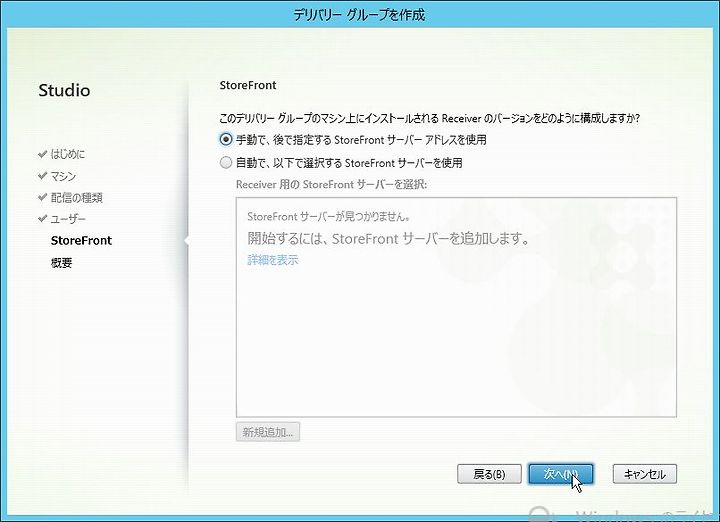Open the マシン step in sidebar
This screenshot has height=522, width=720.
click(x=63, y=176)
